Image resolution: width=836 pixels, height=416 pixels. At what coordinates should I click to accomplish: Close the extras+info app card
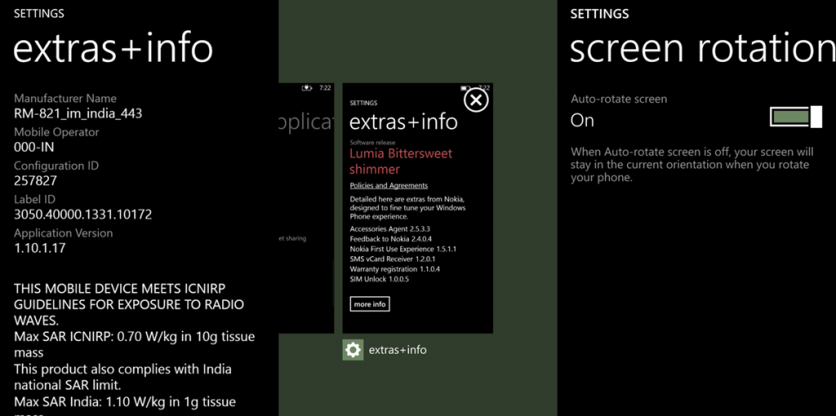(476, 100)
